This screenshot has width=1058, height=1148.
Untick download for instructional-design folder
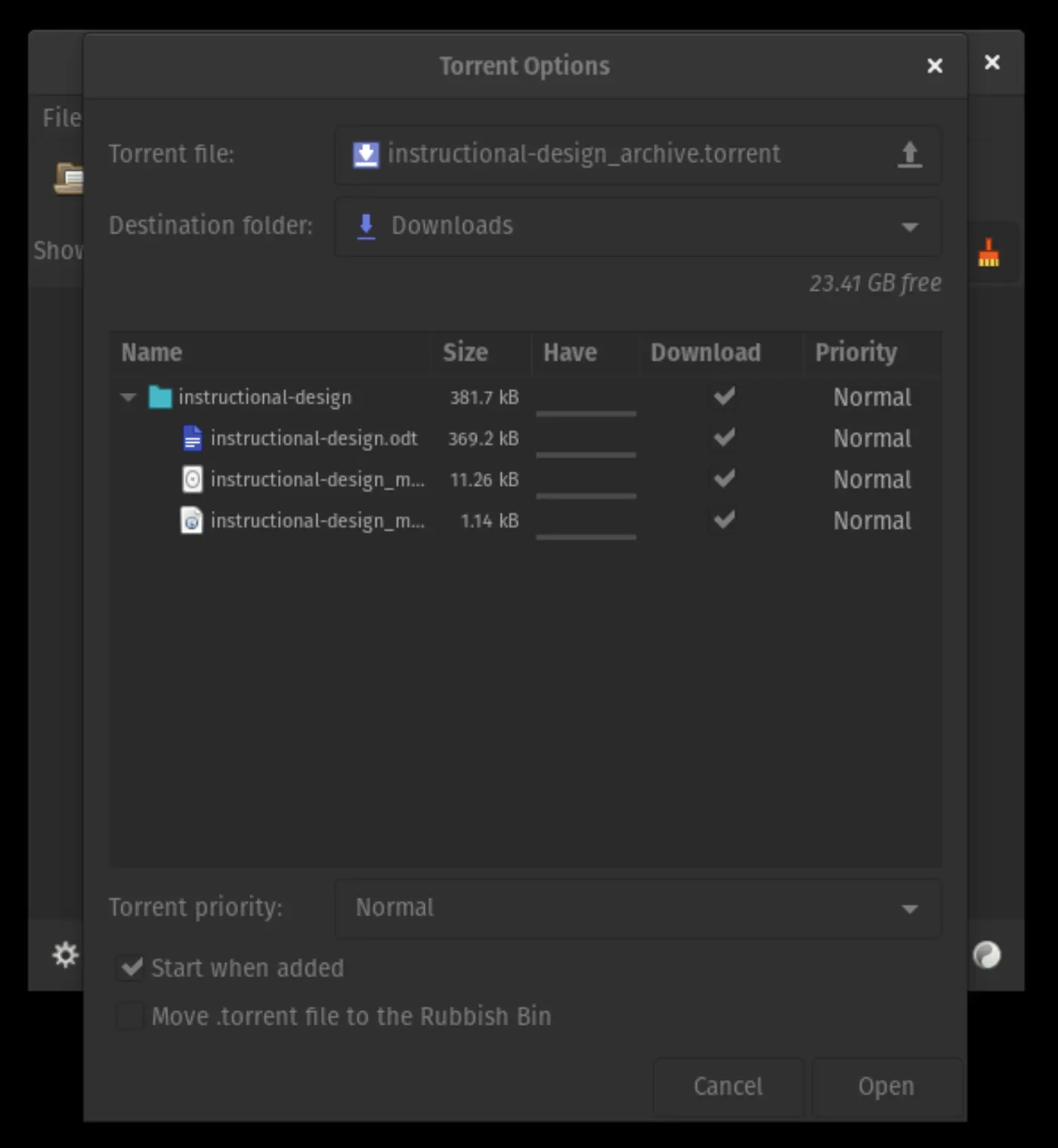click(725, 396)
